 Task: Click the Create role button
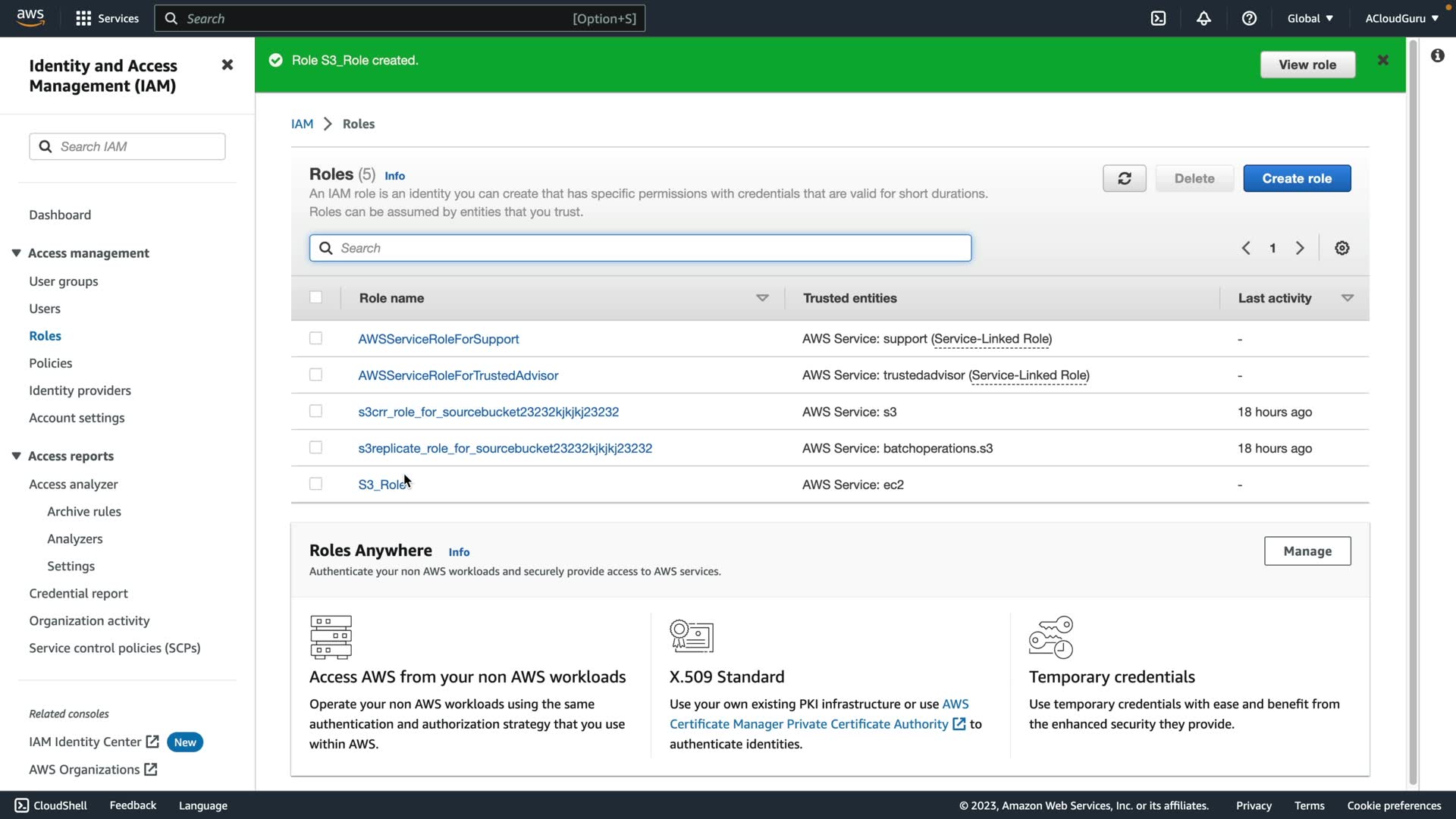[1296, 178]
